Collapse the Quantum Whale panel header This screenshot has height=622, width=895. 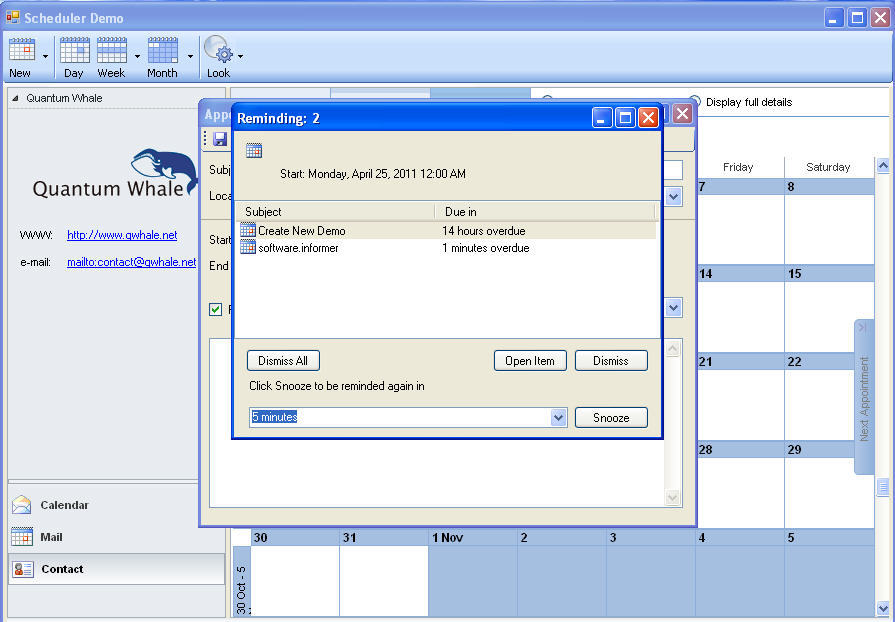pos(15,98)
